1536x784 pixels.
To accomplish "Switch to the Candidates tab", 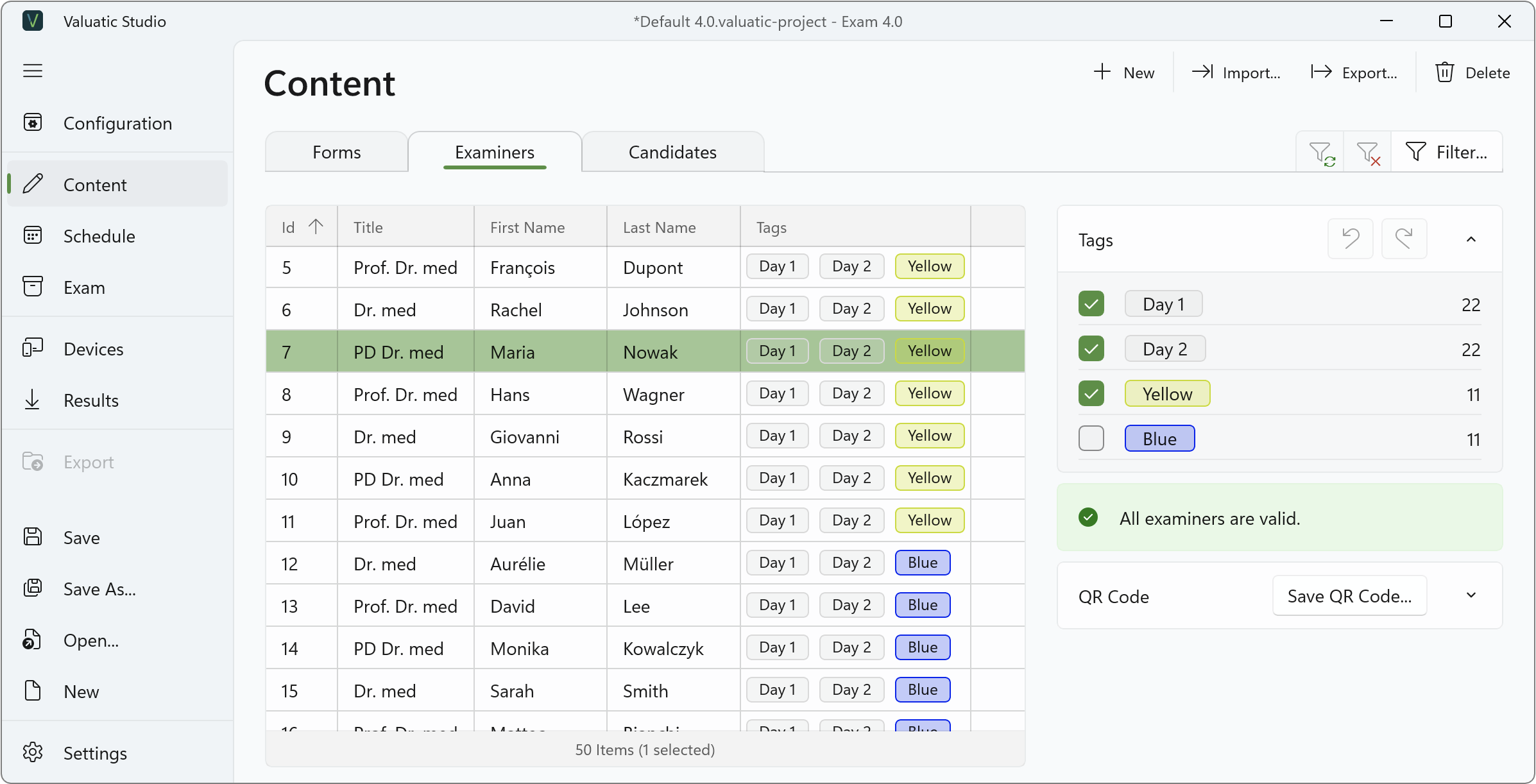I will pyautogui.click(x=672, y=153).
